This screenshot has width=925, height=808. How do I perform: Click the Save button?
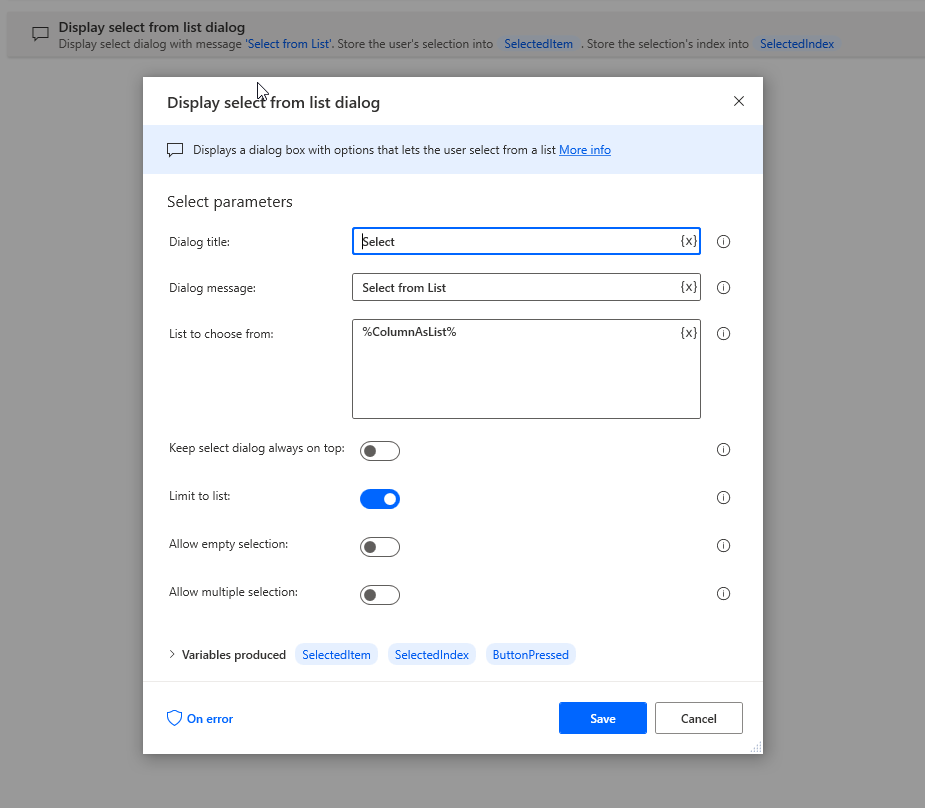pos(603,718)
